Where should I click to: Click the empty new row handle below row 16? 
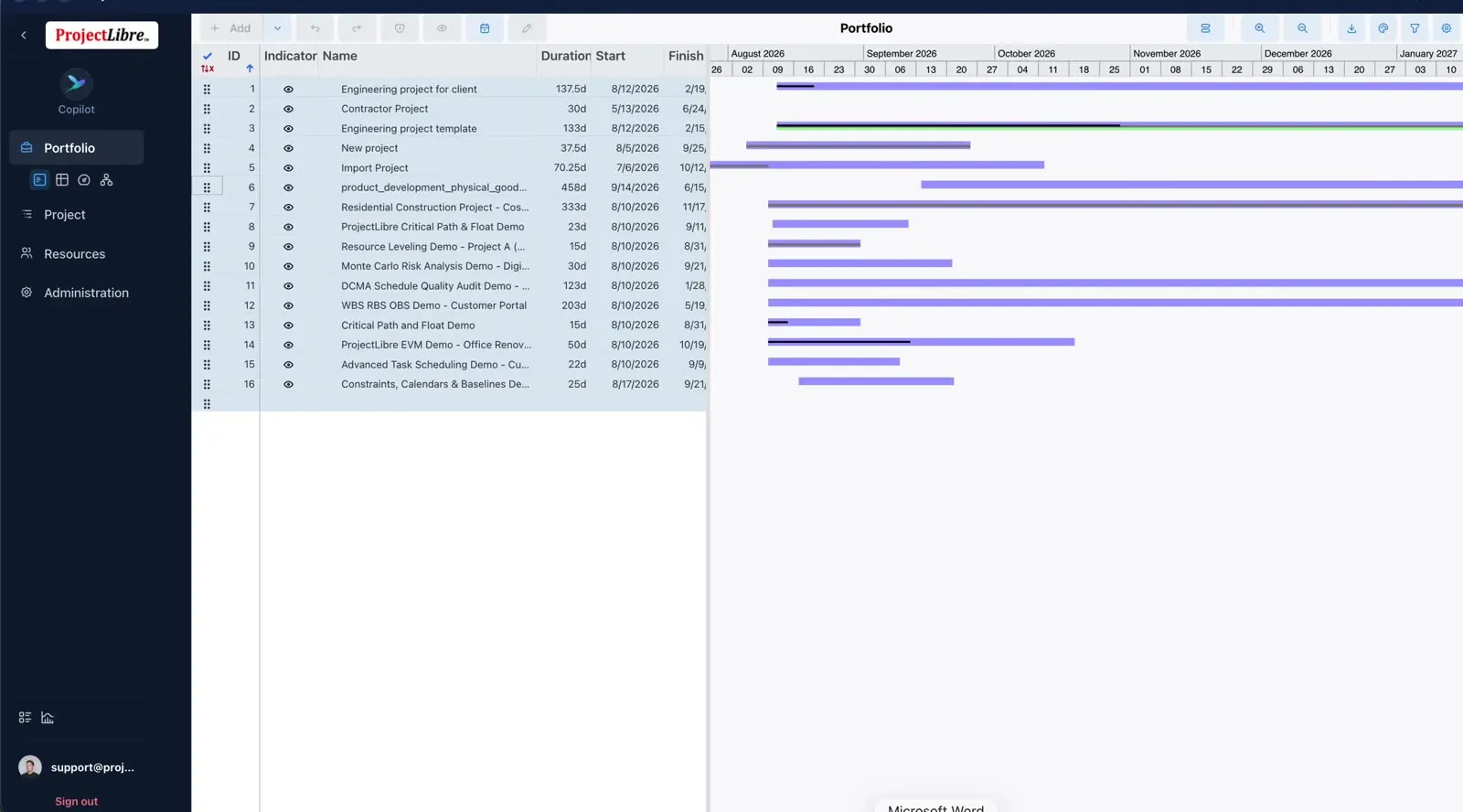click(207, 404)
